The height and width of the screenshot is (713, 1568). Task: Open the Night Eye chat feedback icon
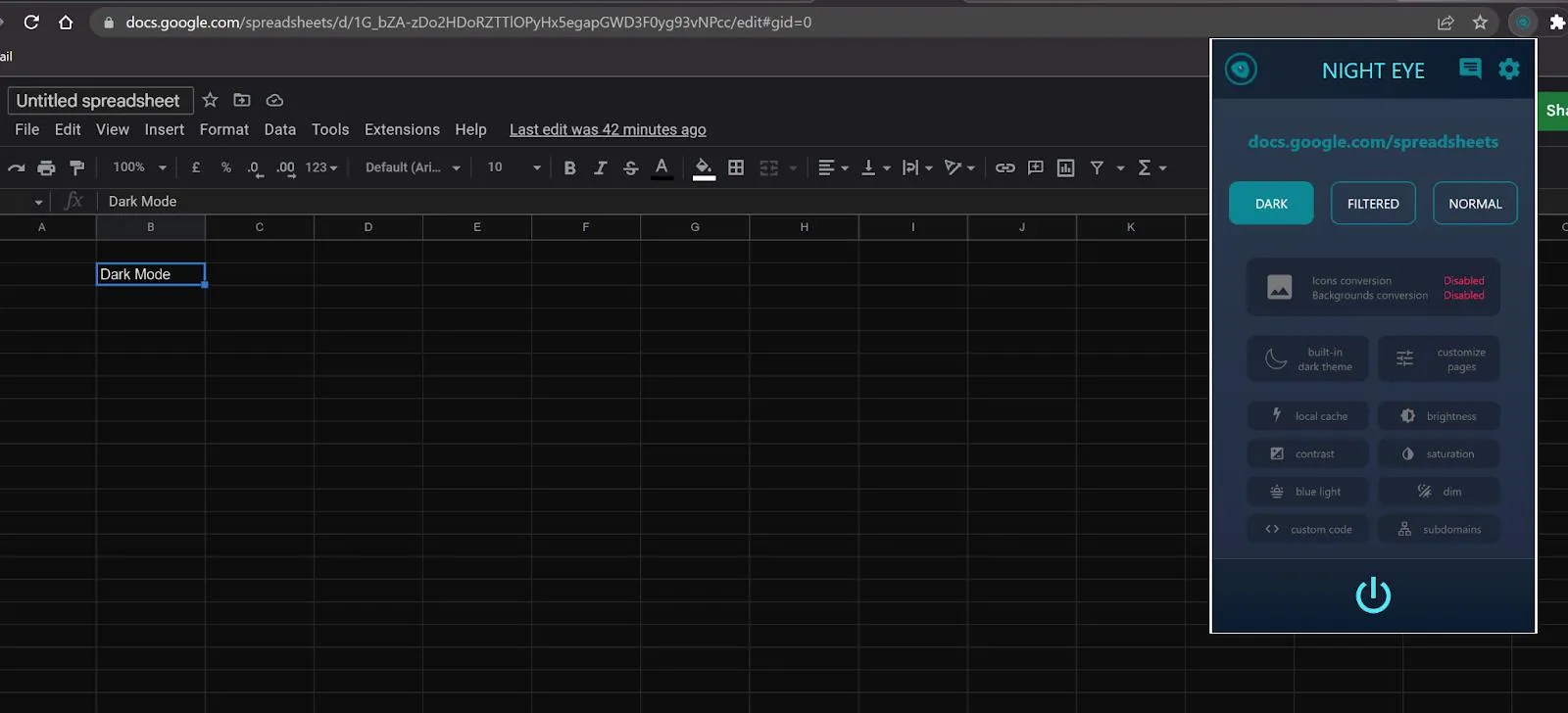click(x=1470, y=69)
